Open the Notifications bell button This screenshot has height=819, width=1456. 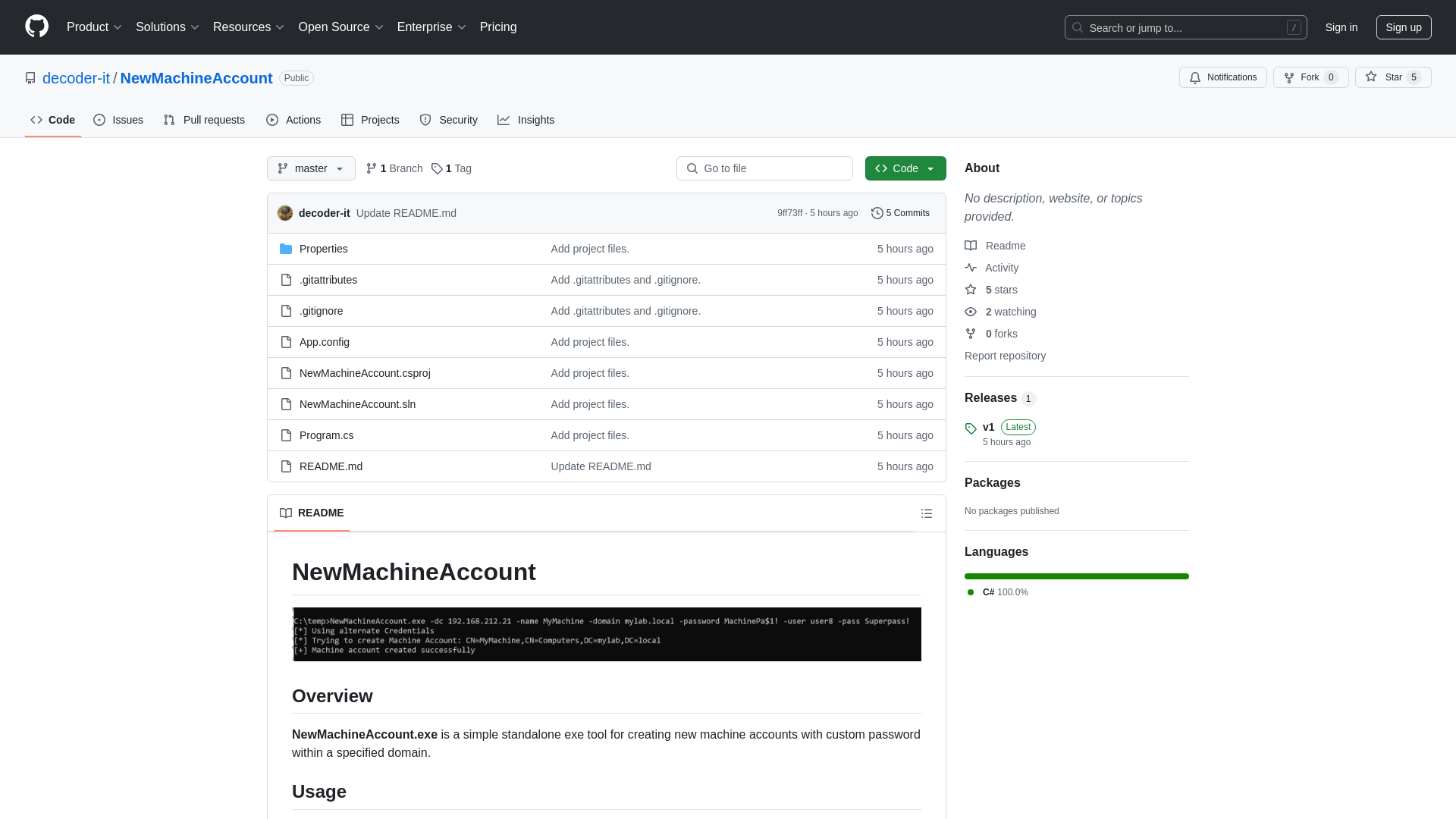point(1222,77)
